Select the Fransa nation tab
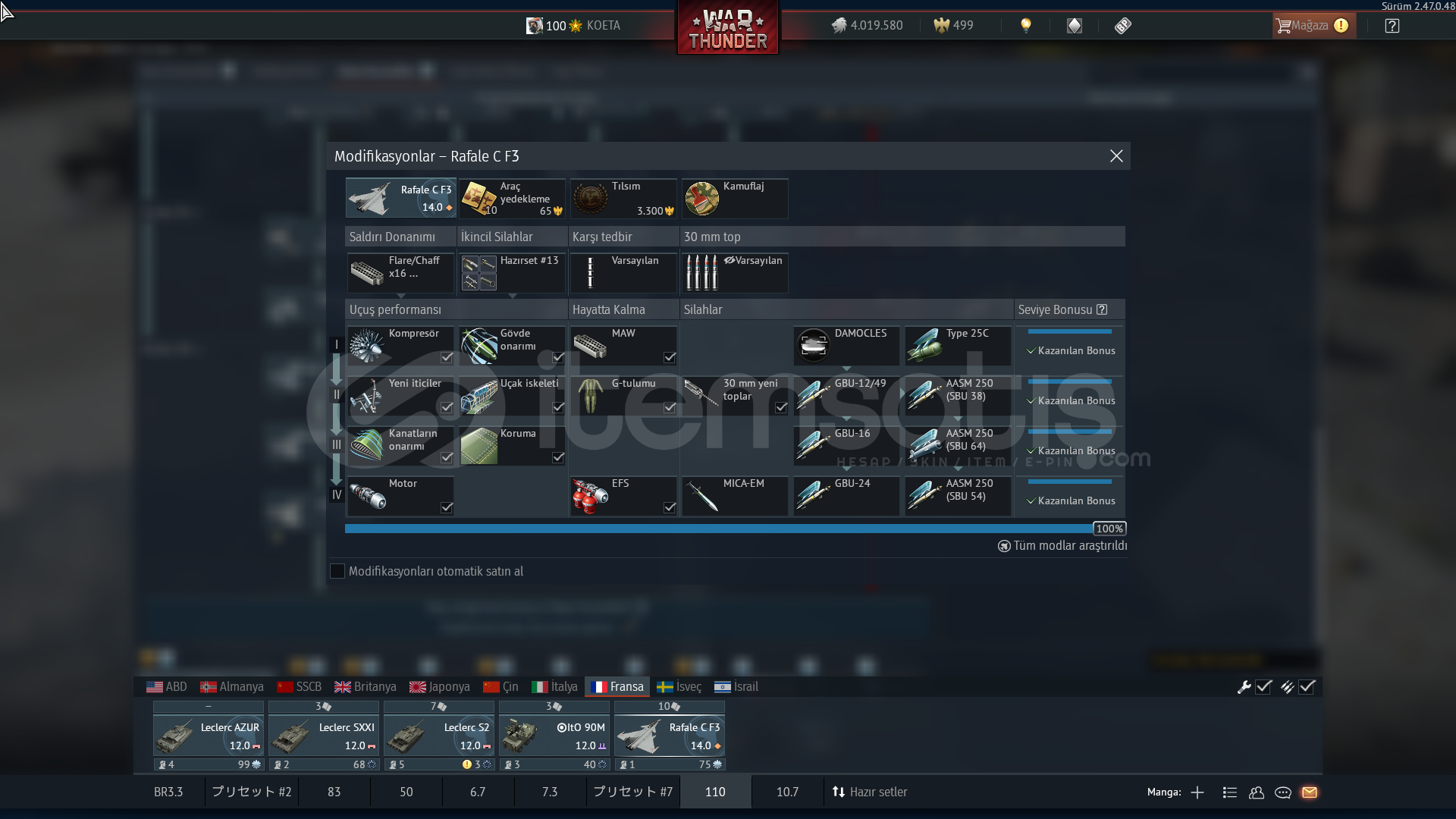1456x819 pixels. click(617, 686)
